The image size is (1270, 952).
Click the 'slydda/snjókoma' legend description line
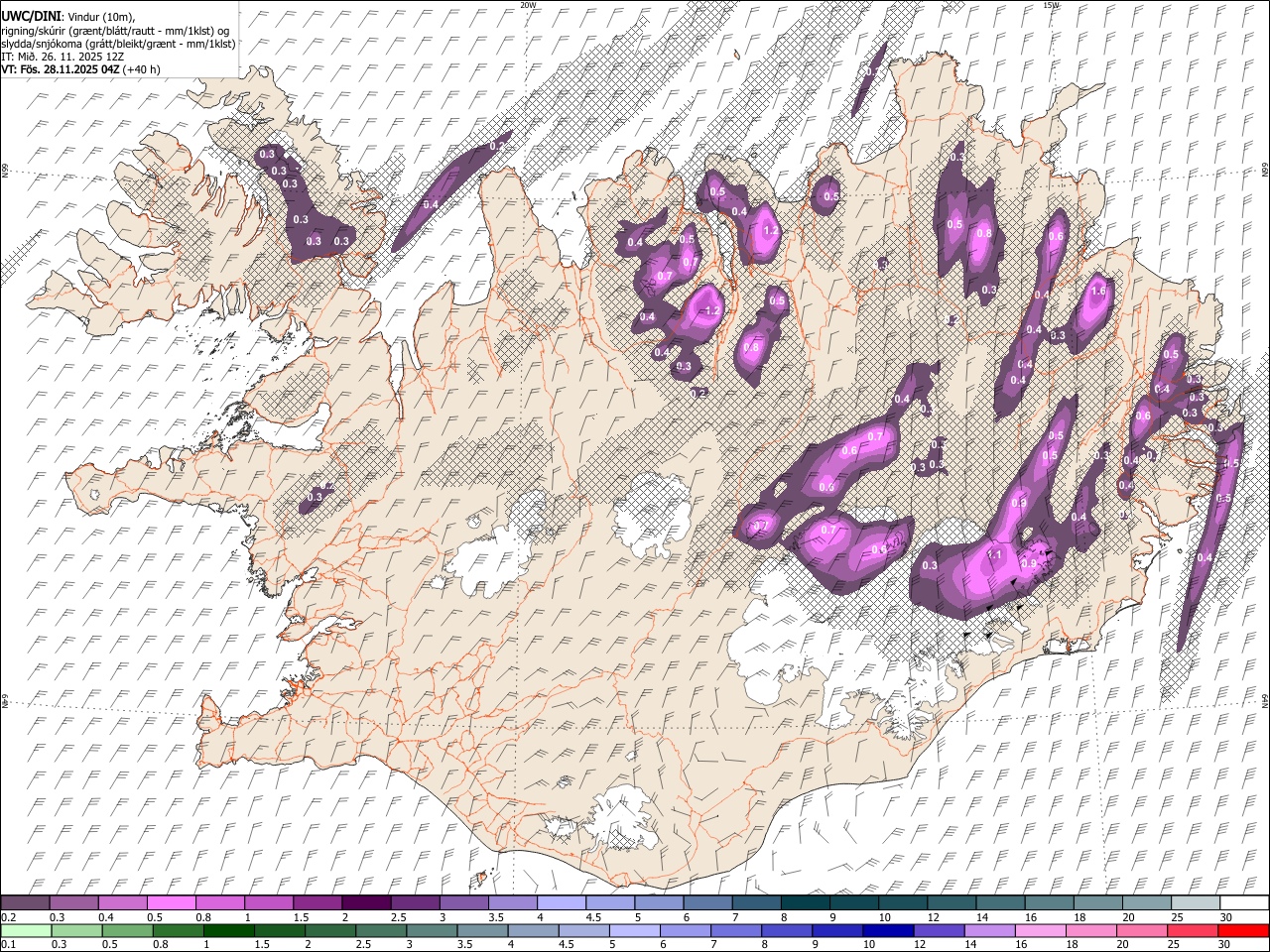[x=118, y=44]
